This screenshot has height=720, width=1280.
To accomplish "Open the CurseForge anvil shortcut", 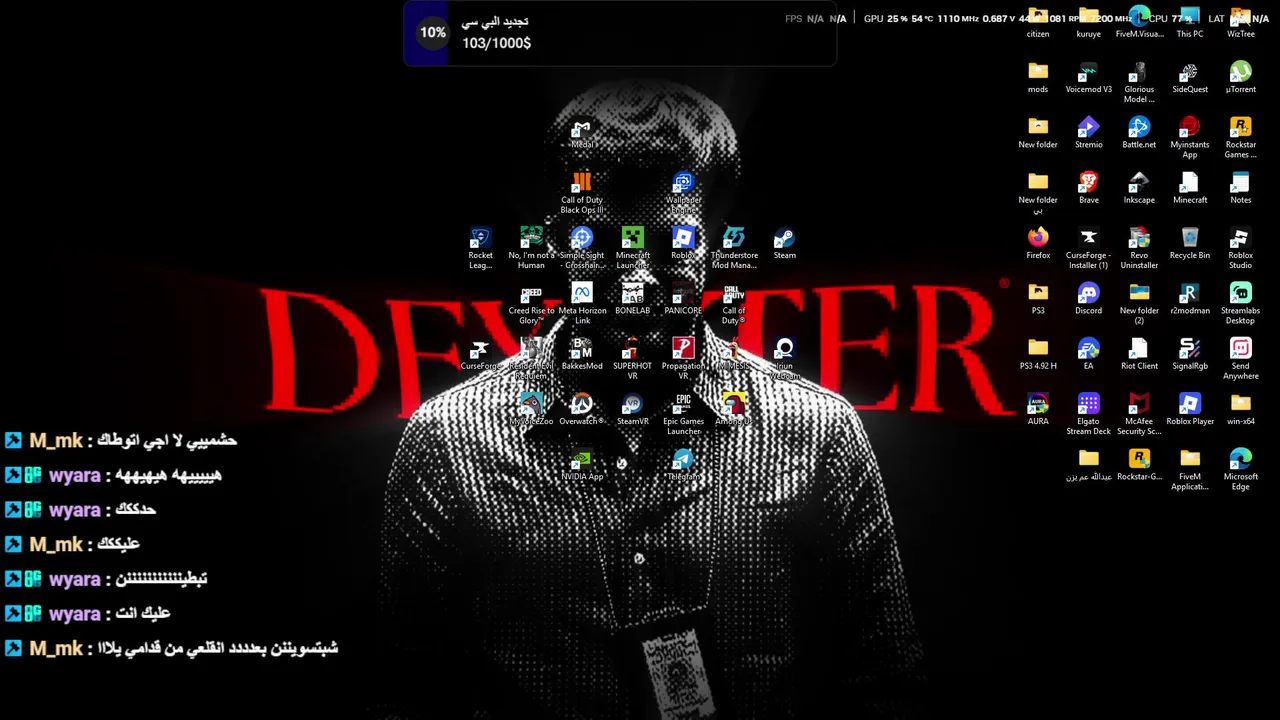I will pos(480,354).
